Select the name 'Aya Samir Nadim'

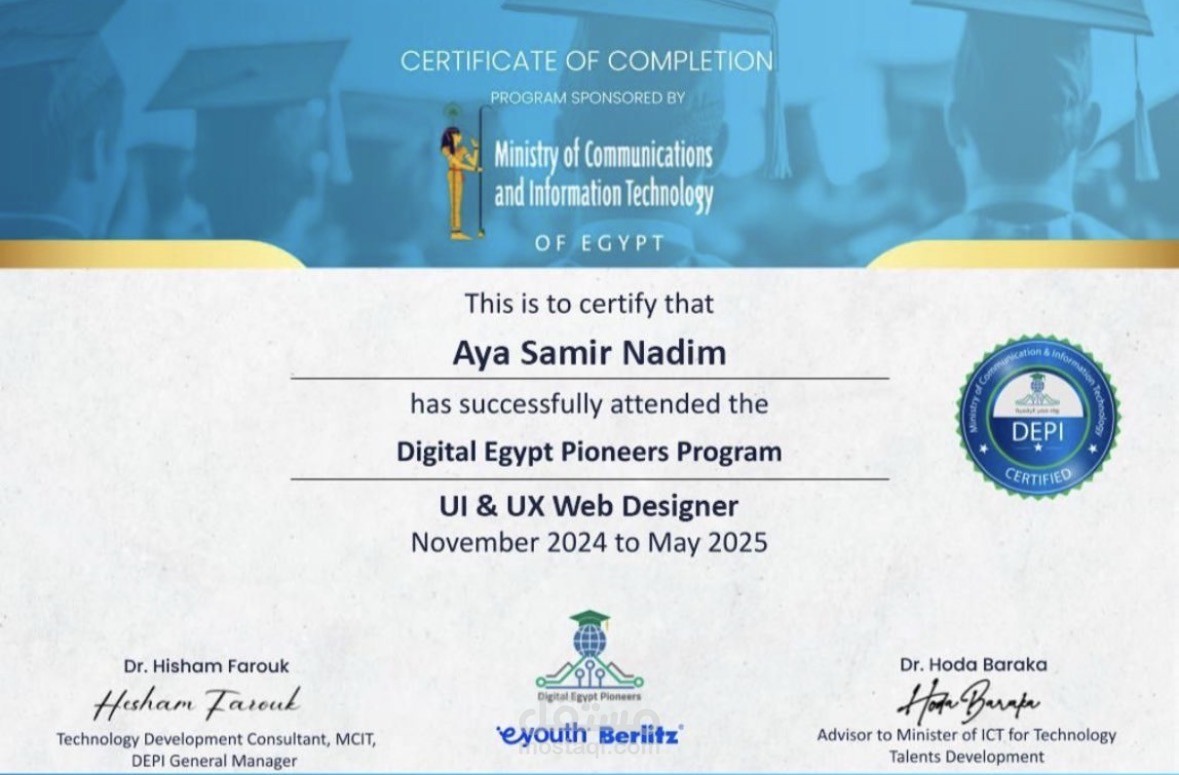coord(590,353)
